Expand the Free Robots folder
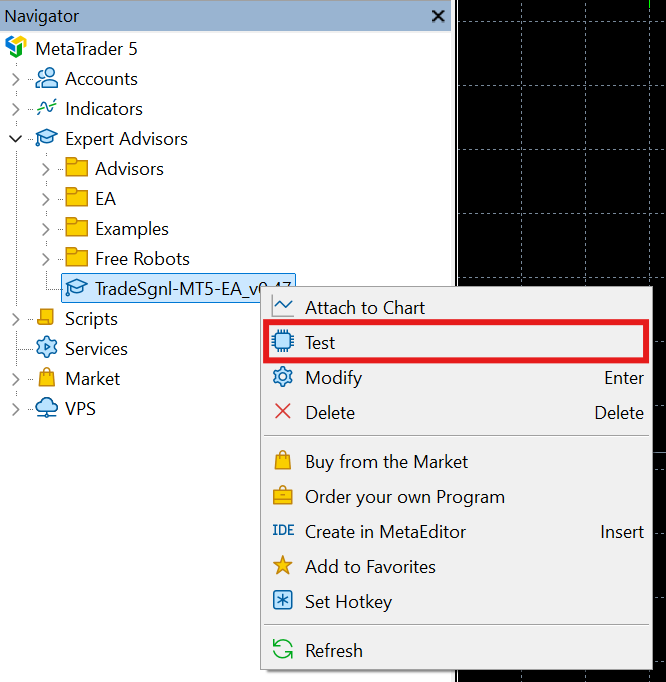666x682 pixels. pyautogui.click(x=46, y=259)
